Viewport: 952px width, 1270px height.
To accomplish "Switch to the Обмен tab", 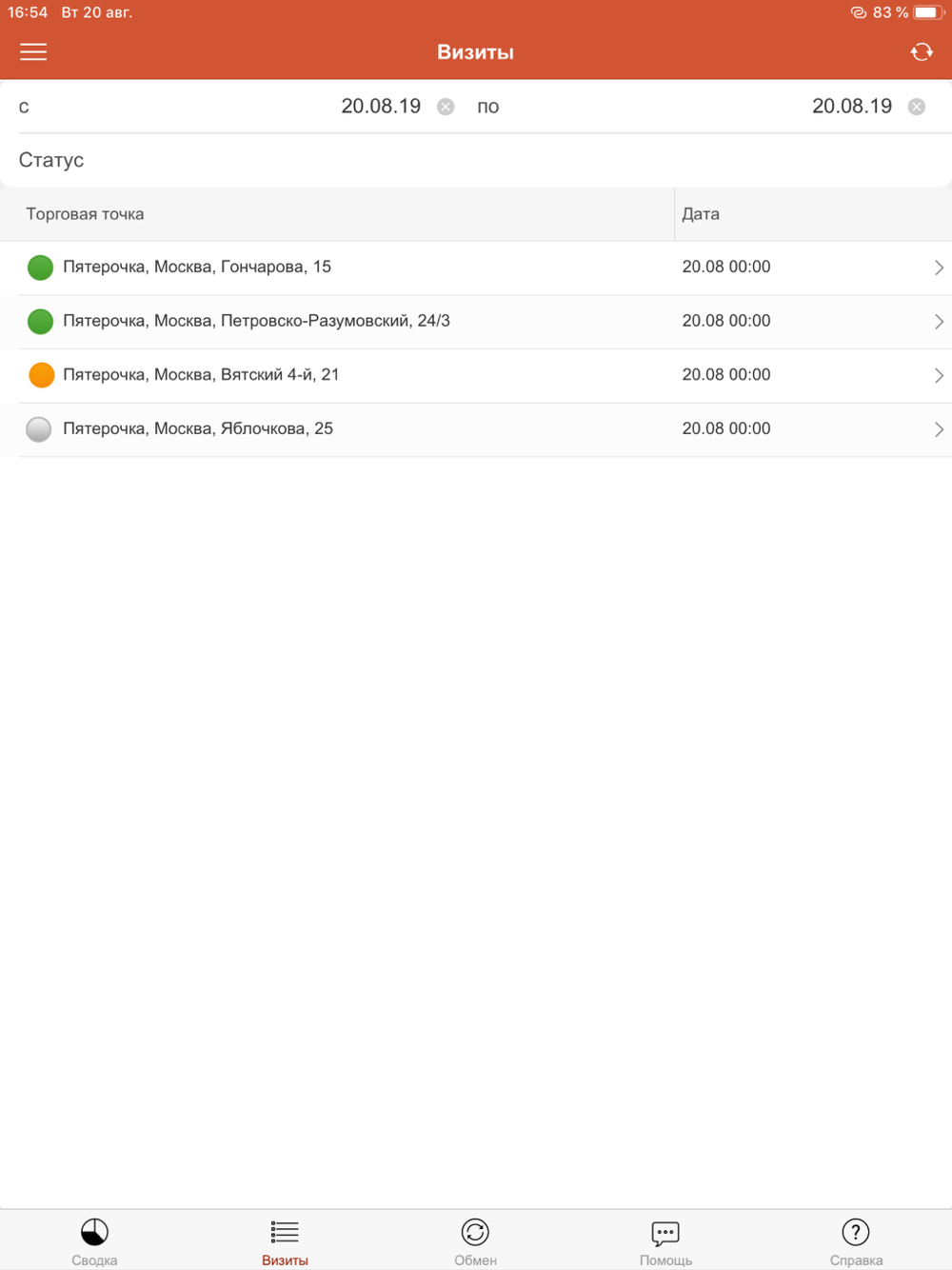I will 475,1241.
